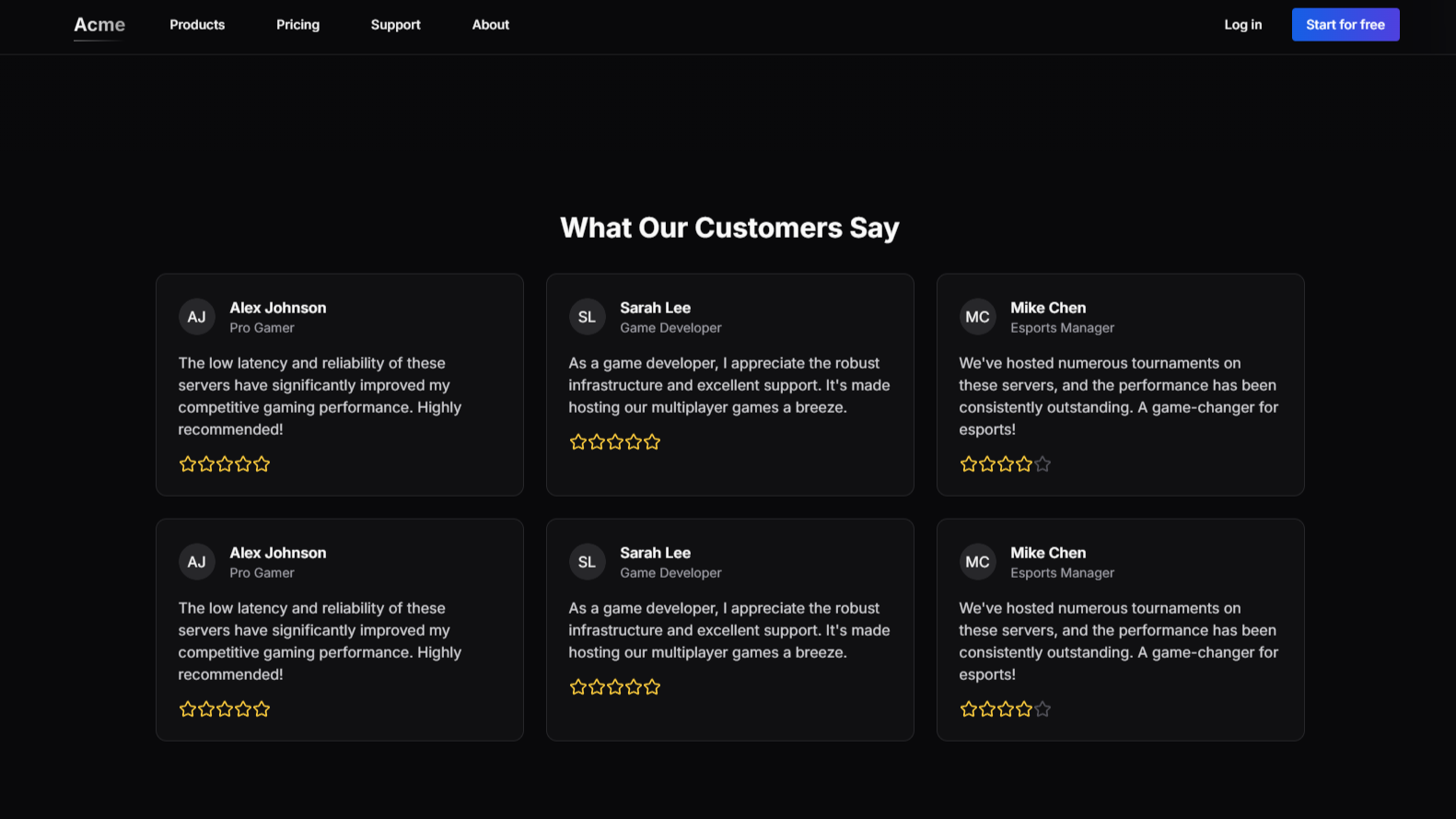1456x819 pixels.
Task: Click the Log in link
Action: [x=1242, y=25]
